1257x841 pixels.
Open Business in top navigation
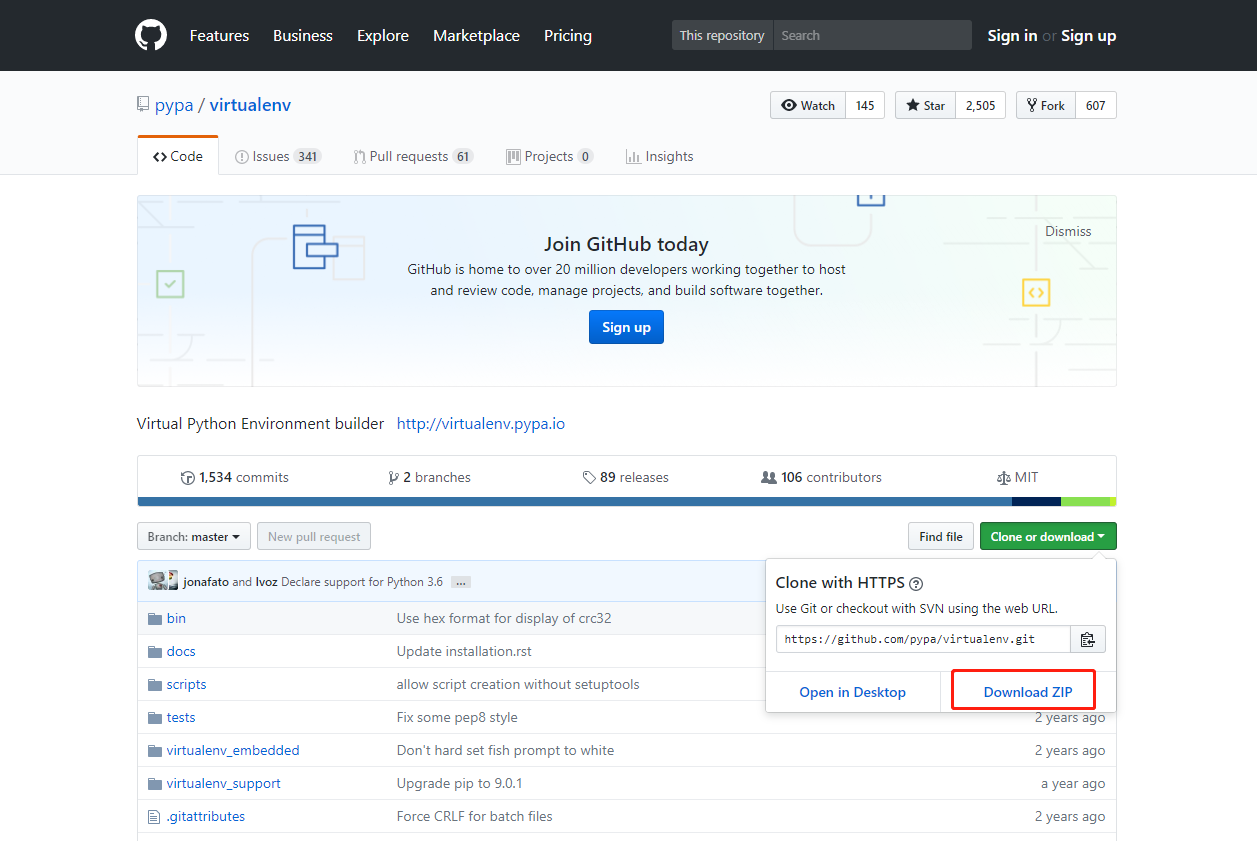point(303,36)
